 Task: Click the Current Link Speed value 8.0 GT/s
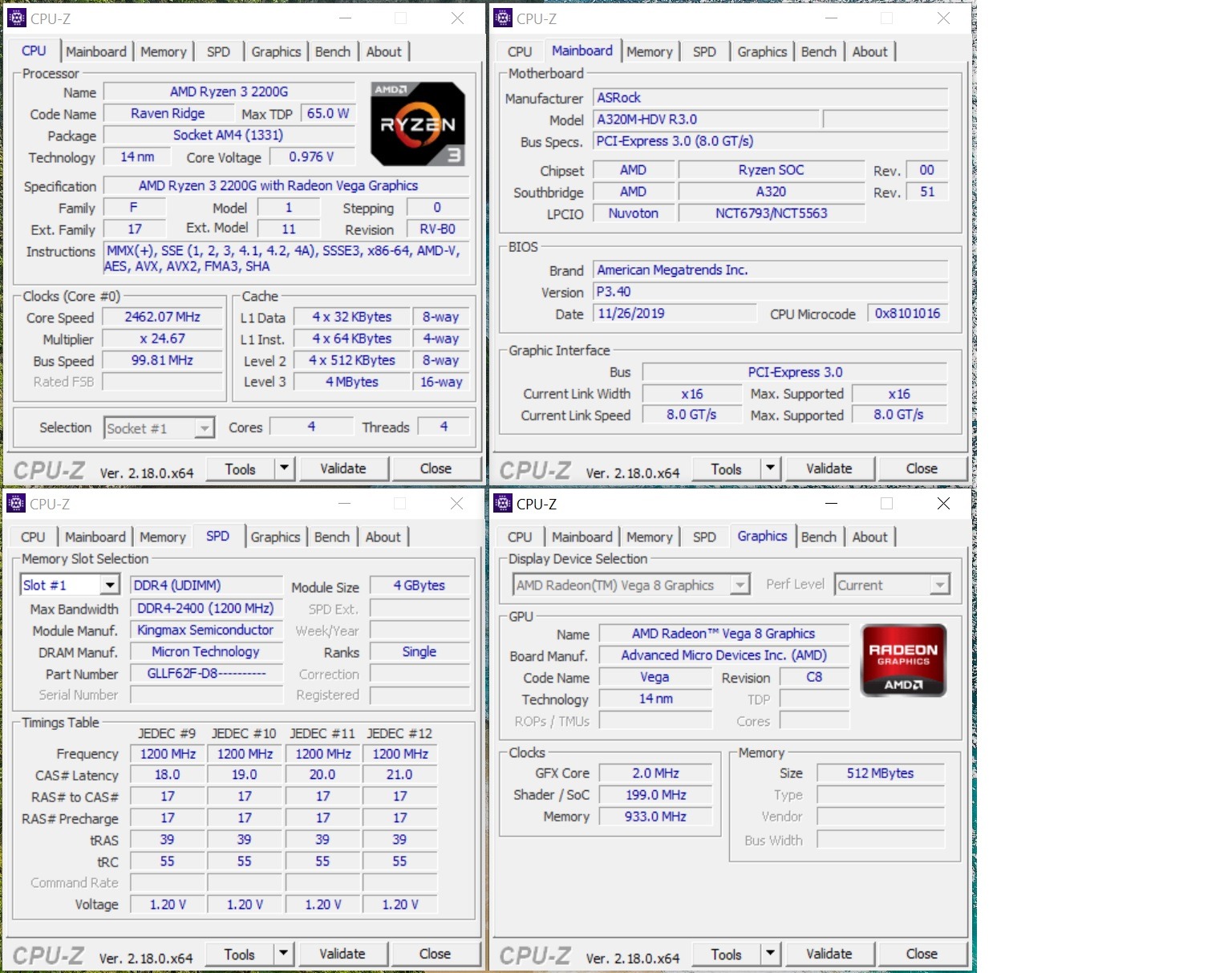pos(691,415)
